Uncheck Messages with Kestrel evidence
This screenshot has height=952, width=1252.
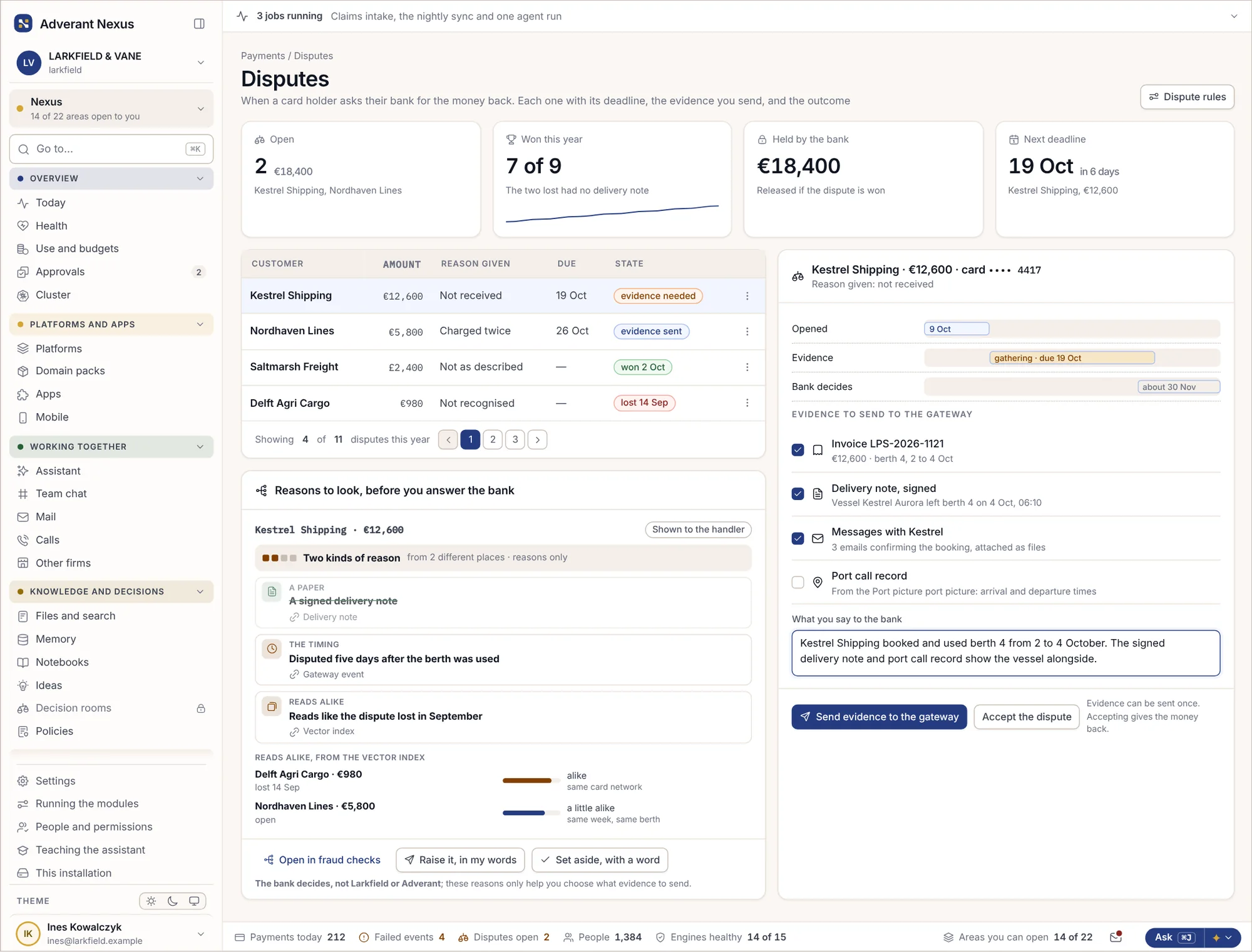coord(798,538)
